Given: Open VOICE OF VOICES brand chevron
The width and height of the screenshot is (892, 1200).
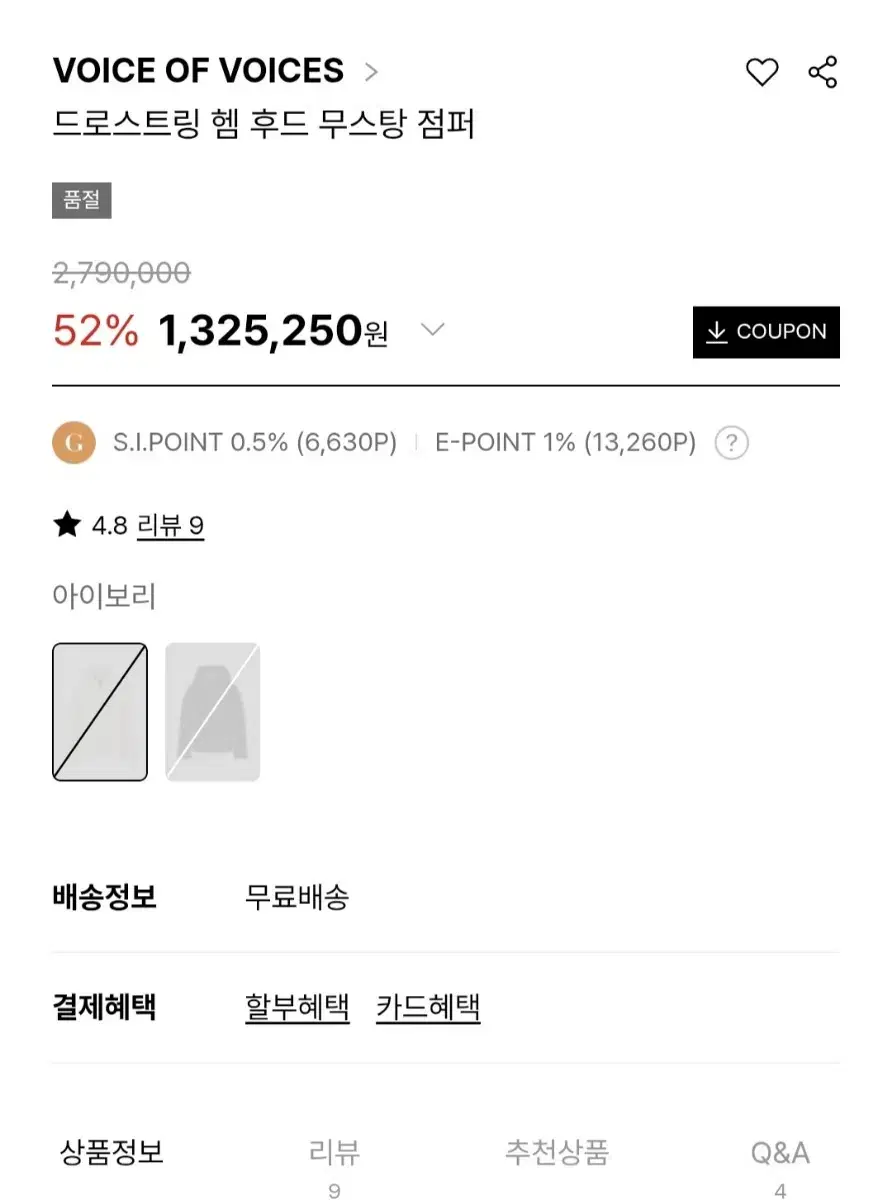Looking at the screenshot, I should click(x=371, y=72).
